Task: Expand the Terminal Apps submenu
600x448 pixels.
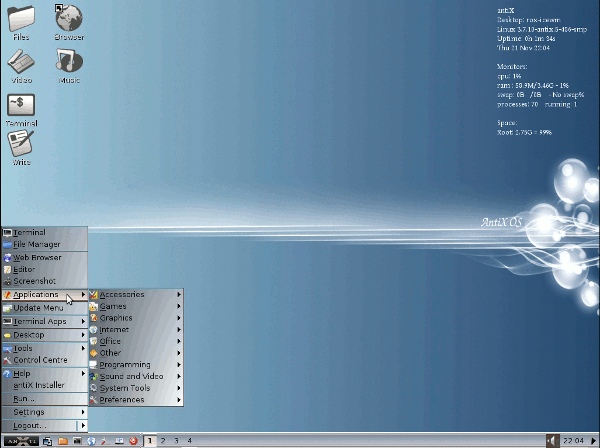Action: (45, 322)
